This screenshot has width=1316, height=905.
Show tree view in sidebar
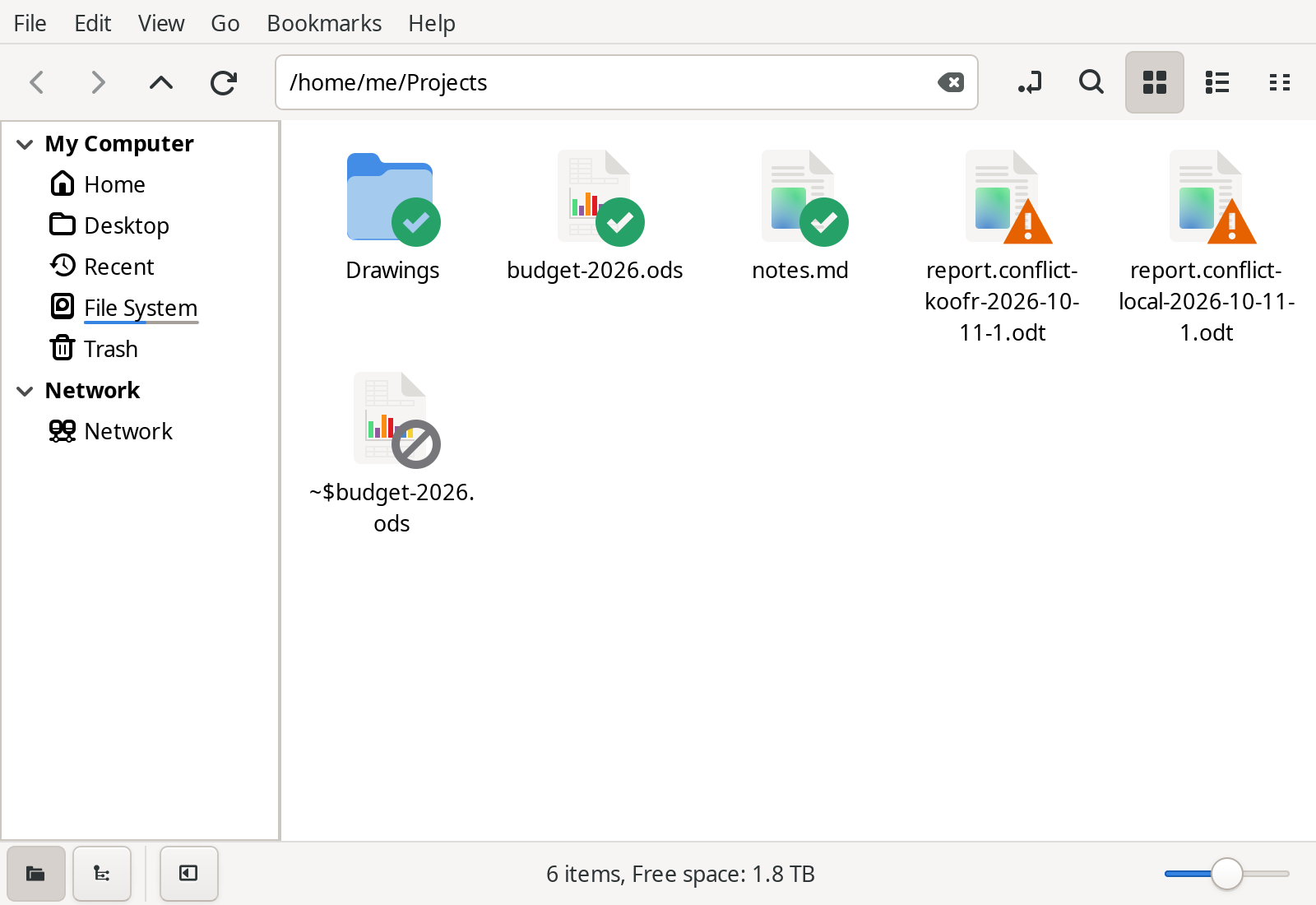(102, 874)
